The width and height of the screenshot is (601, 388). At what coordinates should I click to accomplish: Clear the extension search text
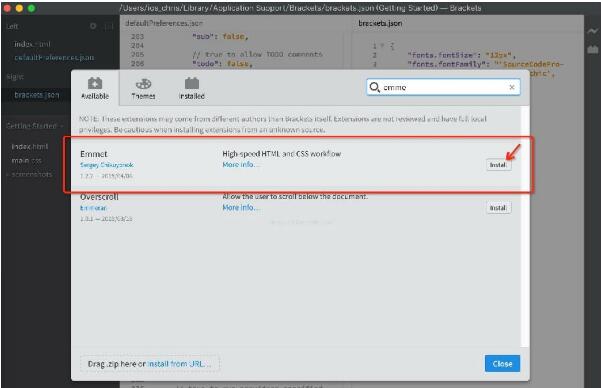[512, 87]
